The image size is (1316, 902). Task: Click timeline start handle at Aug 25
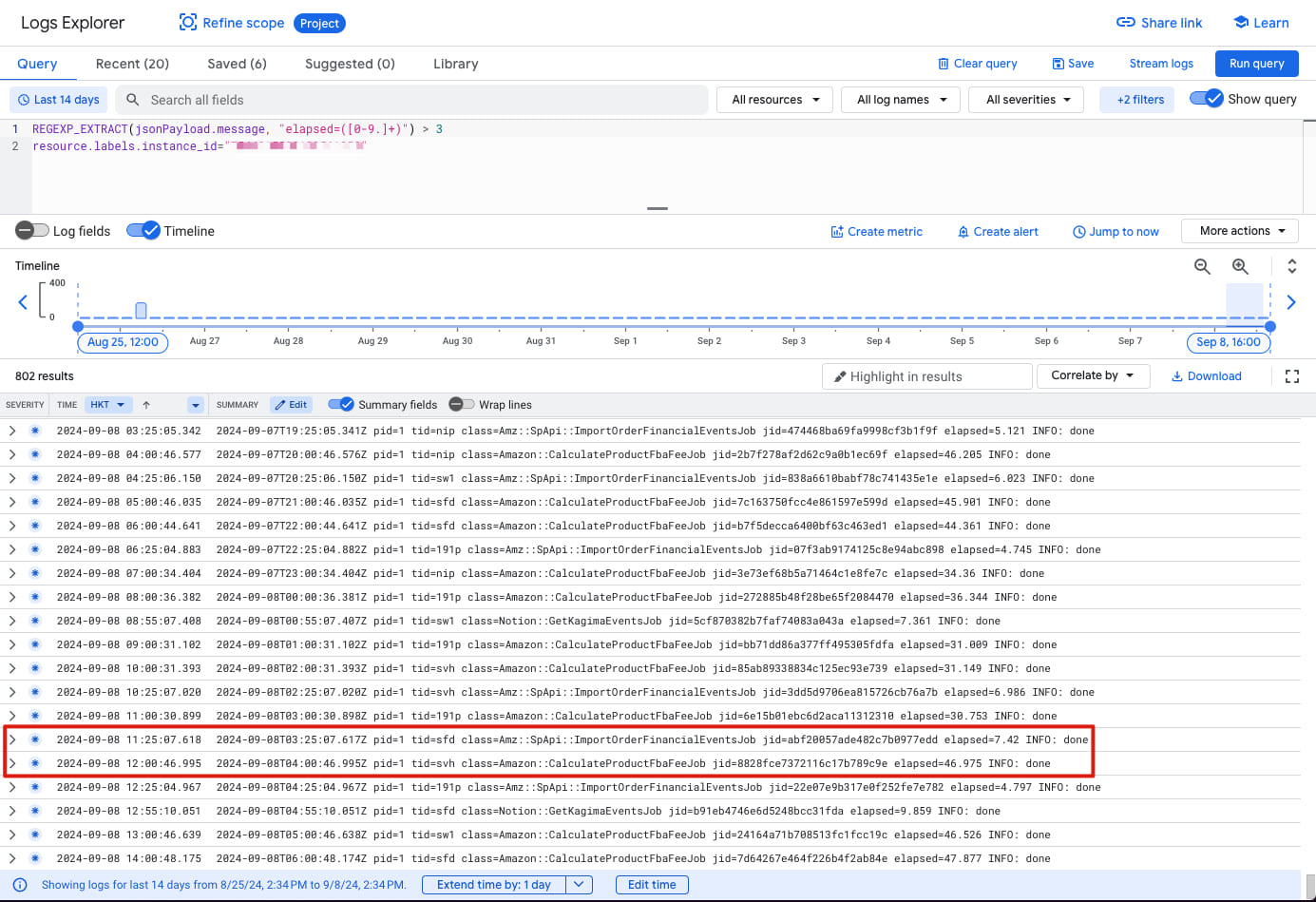tap(78, 326)
